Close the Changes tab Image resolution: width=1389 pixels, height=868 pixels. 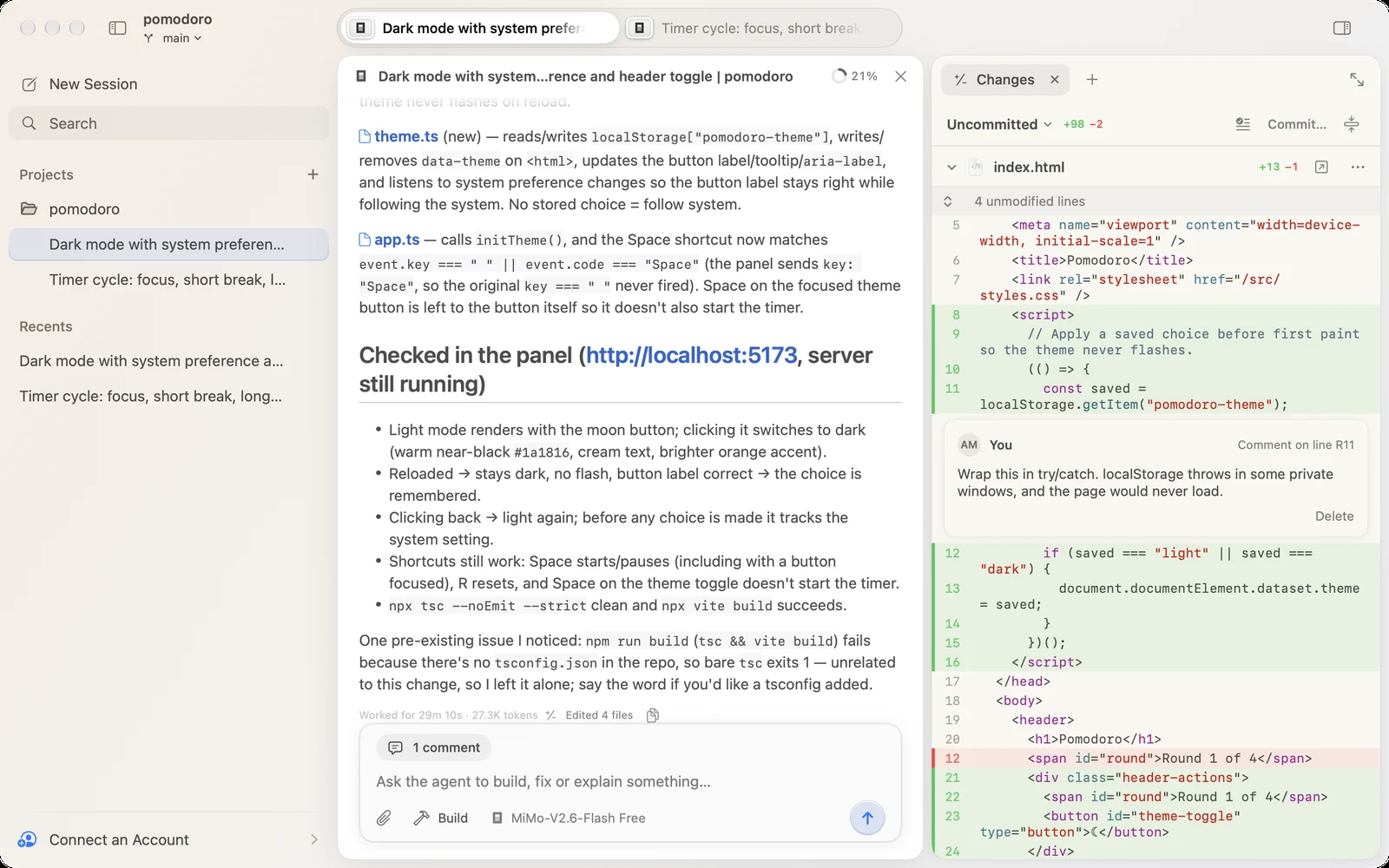pos(1055,80)
